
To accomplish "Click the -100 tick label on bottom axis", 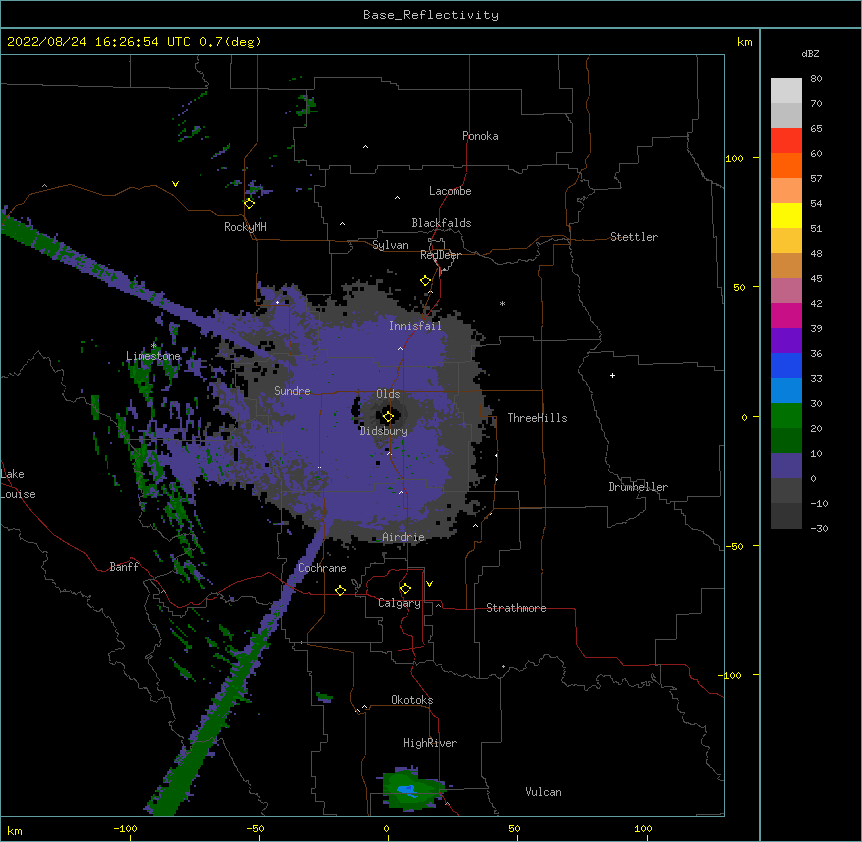I will click(x=125, y=829).
